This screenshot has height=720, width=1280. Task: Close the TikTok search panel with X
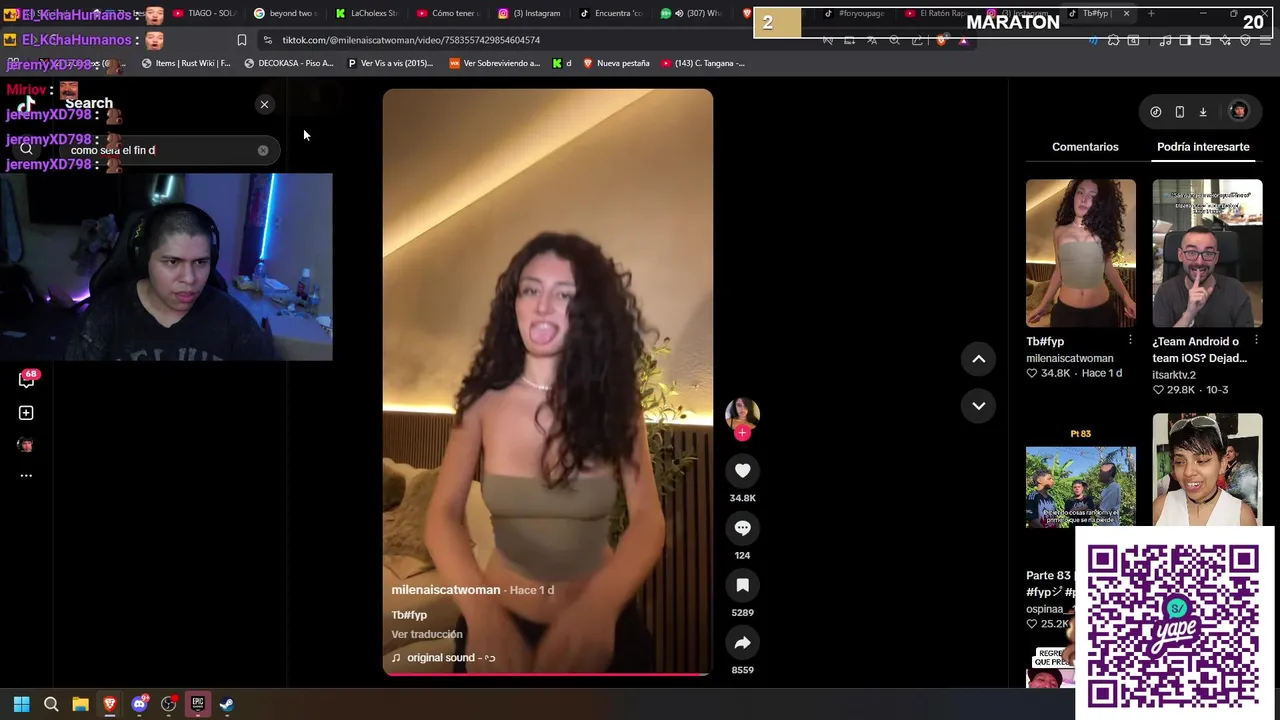click(x=264, y=104)
